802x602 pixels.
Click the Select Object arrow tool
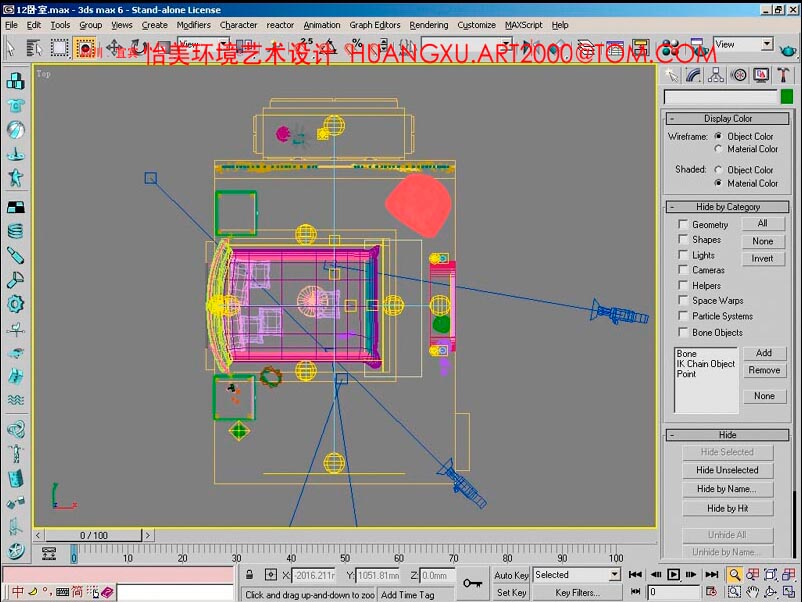click(x=10, y=49)
